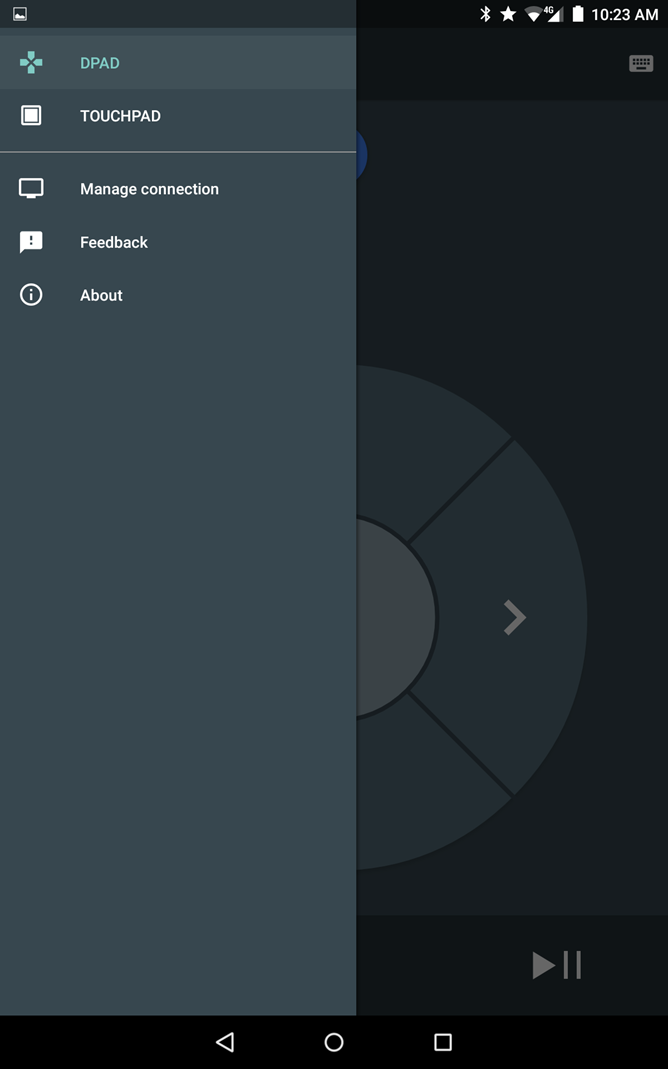The width and height of the screenshot is (668, 1069).
Task: Click the feedback speech bubble icon
Action: coord(31,242)
